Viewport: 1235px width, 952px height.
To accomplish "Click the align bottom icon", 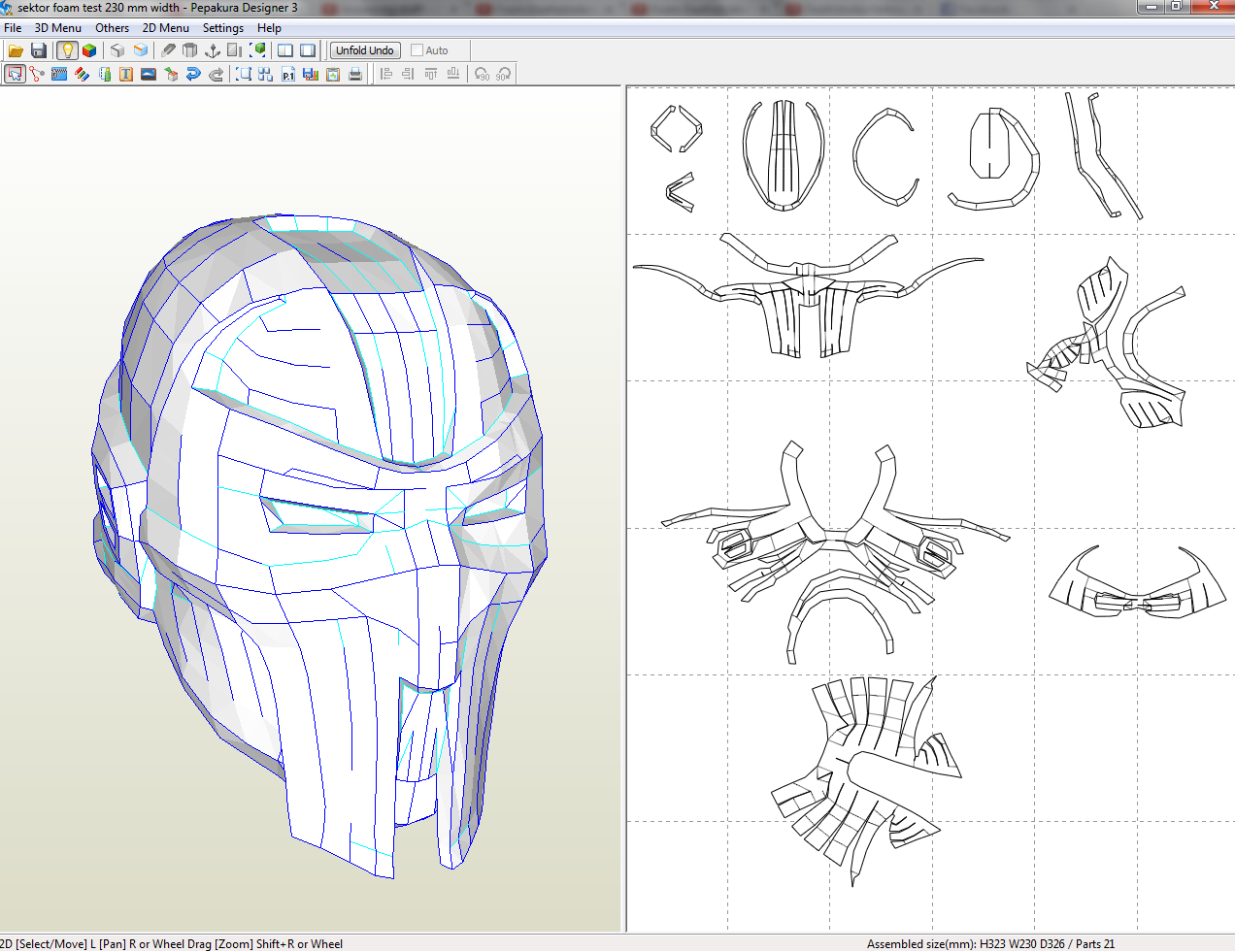I will coord(453,74).
